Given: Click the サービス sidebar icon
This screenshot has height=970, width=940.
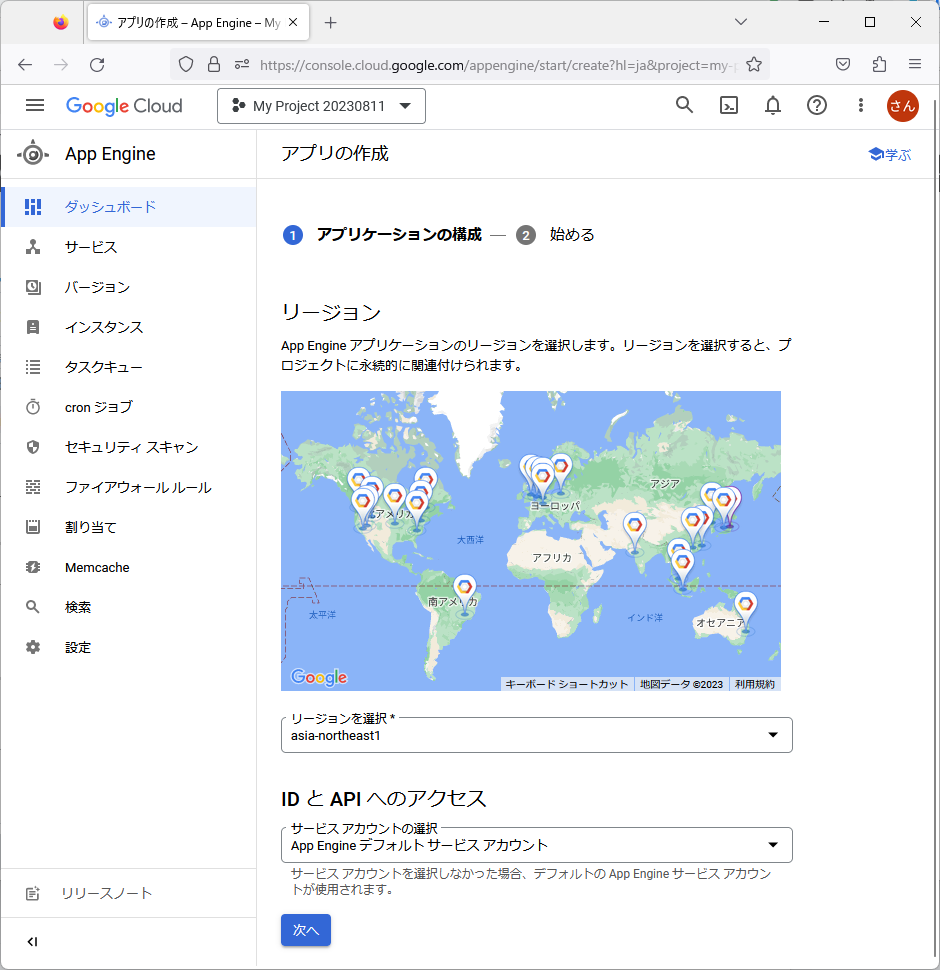Looking at the screenshot, I should point(33,247).
